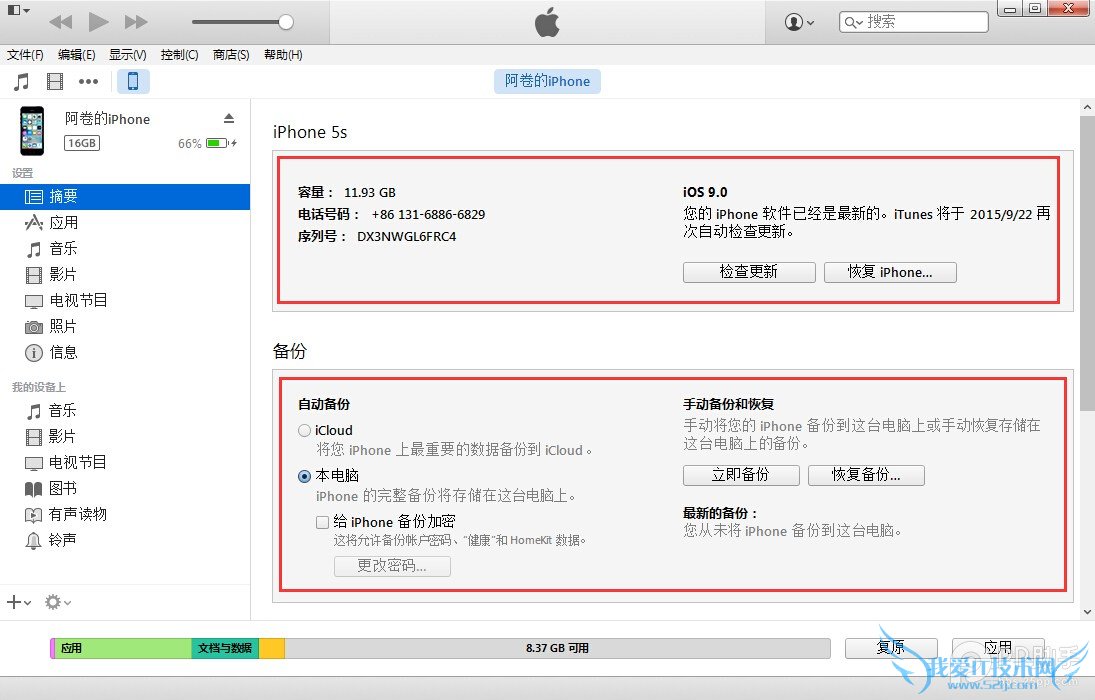Adjust the volume slider knob
Viewport: 1095px width, 700px height.
point(286,22)
